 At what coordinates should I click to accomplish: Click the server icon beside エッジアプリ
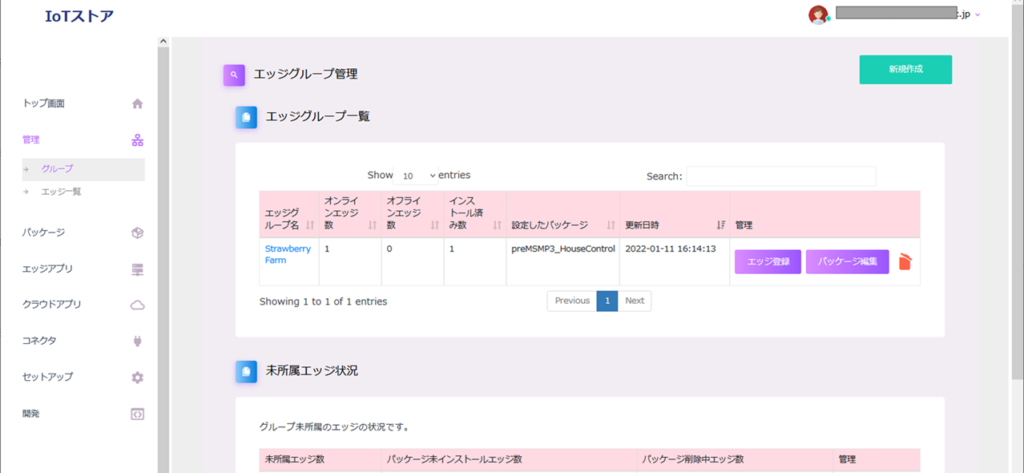[x=138, y=269]
